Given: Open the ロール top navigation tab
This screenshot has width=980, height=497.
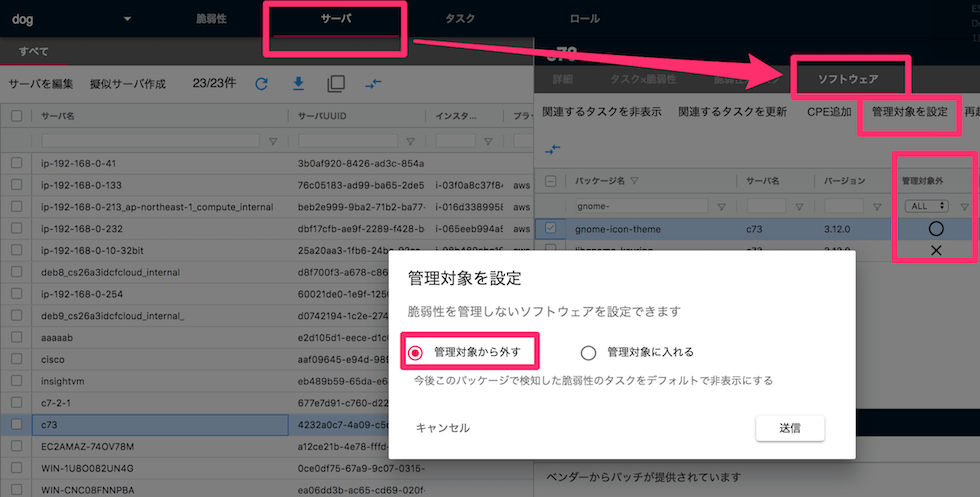Looking at the screenshot, I should (584, 19).
